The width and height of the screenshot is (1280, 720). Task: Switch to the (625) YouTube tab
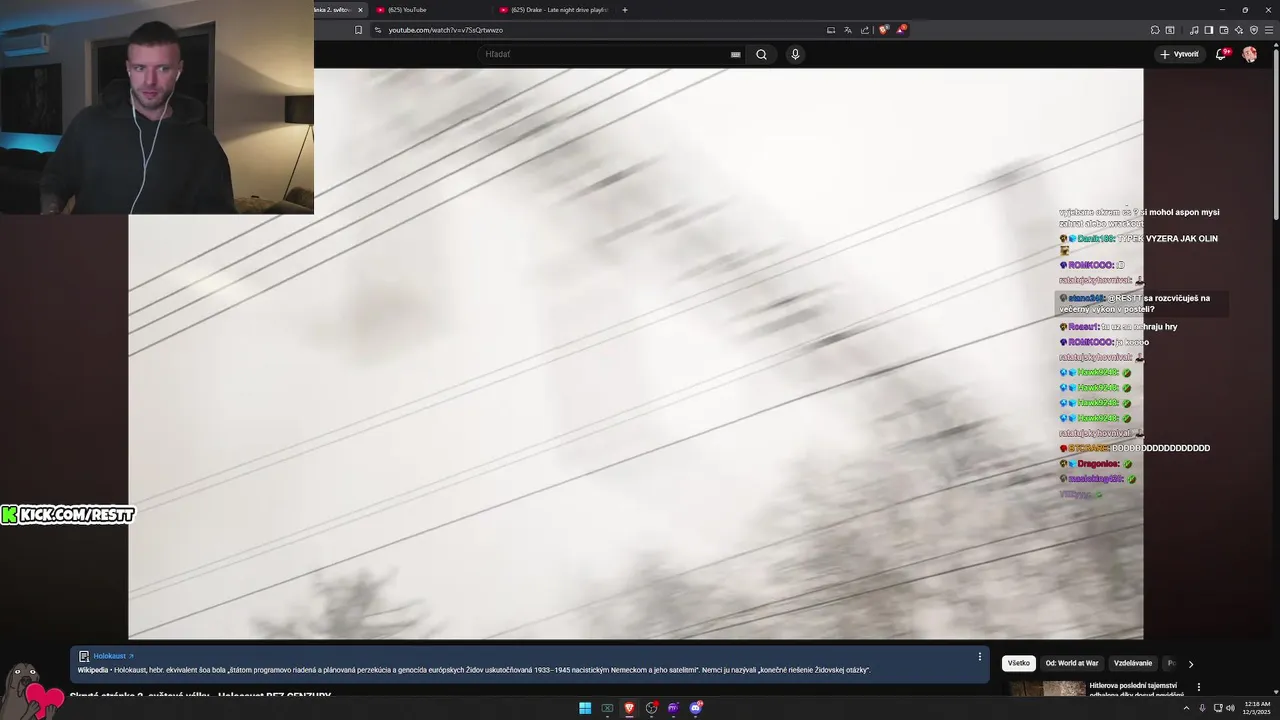pos(430,10)
